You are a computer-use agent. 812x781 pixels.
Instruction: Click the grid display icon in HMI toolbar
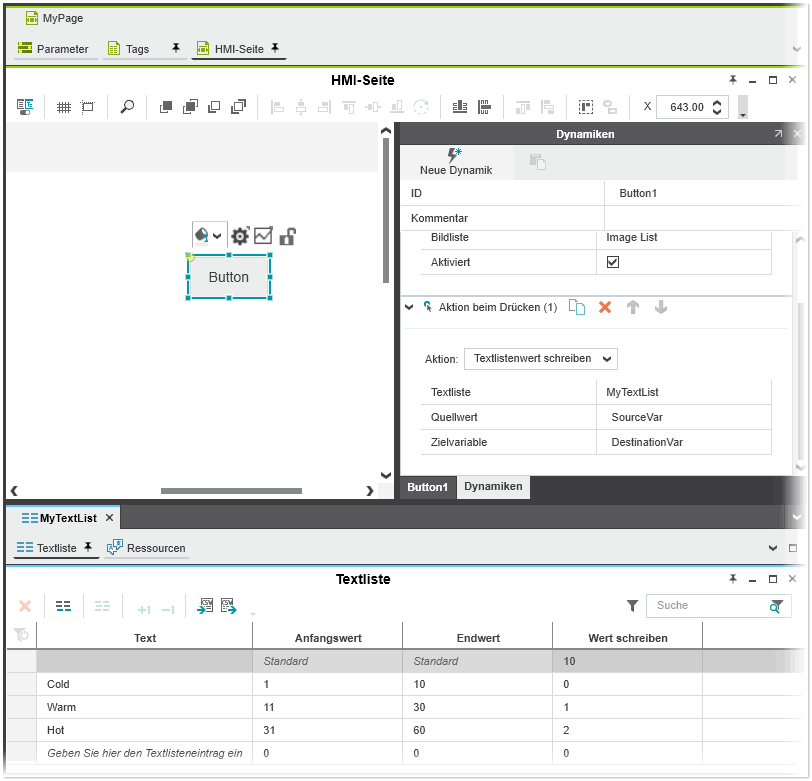[64, 107]
